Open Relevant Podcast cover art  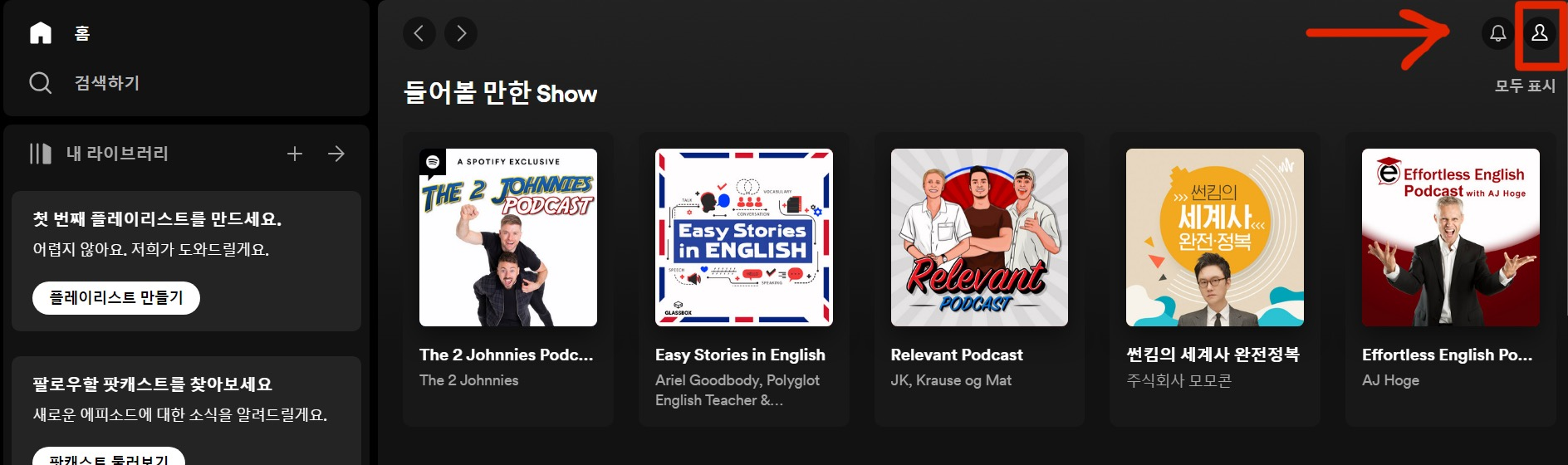[x=979, y=237]
